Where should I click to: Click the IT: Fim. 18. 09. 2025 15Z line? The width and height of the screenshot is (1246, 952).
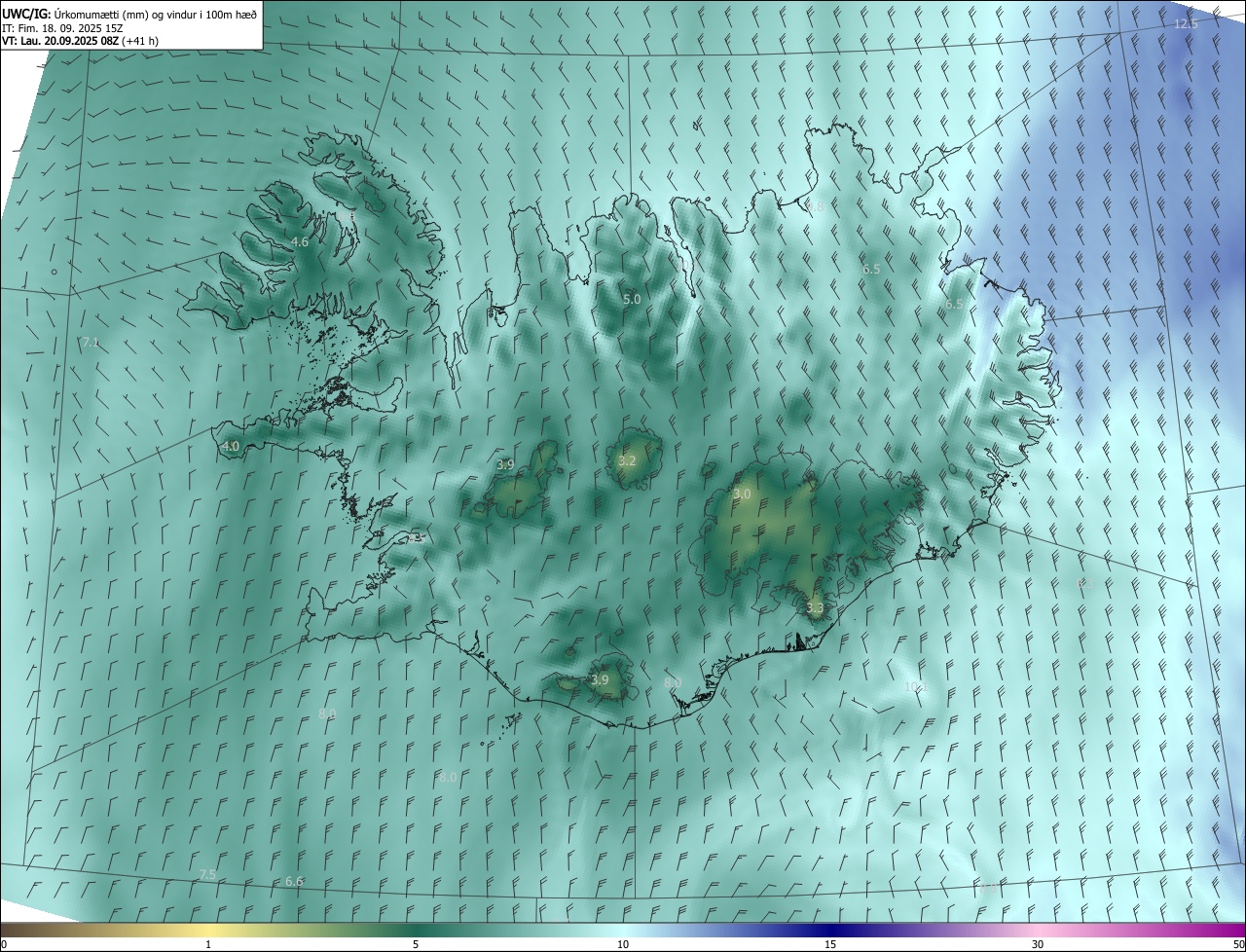62,28
